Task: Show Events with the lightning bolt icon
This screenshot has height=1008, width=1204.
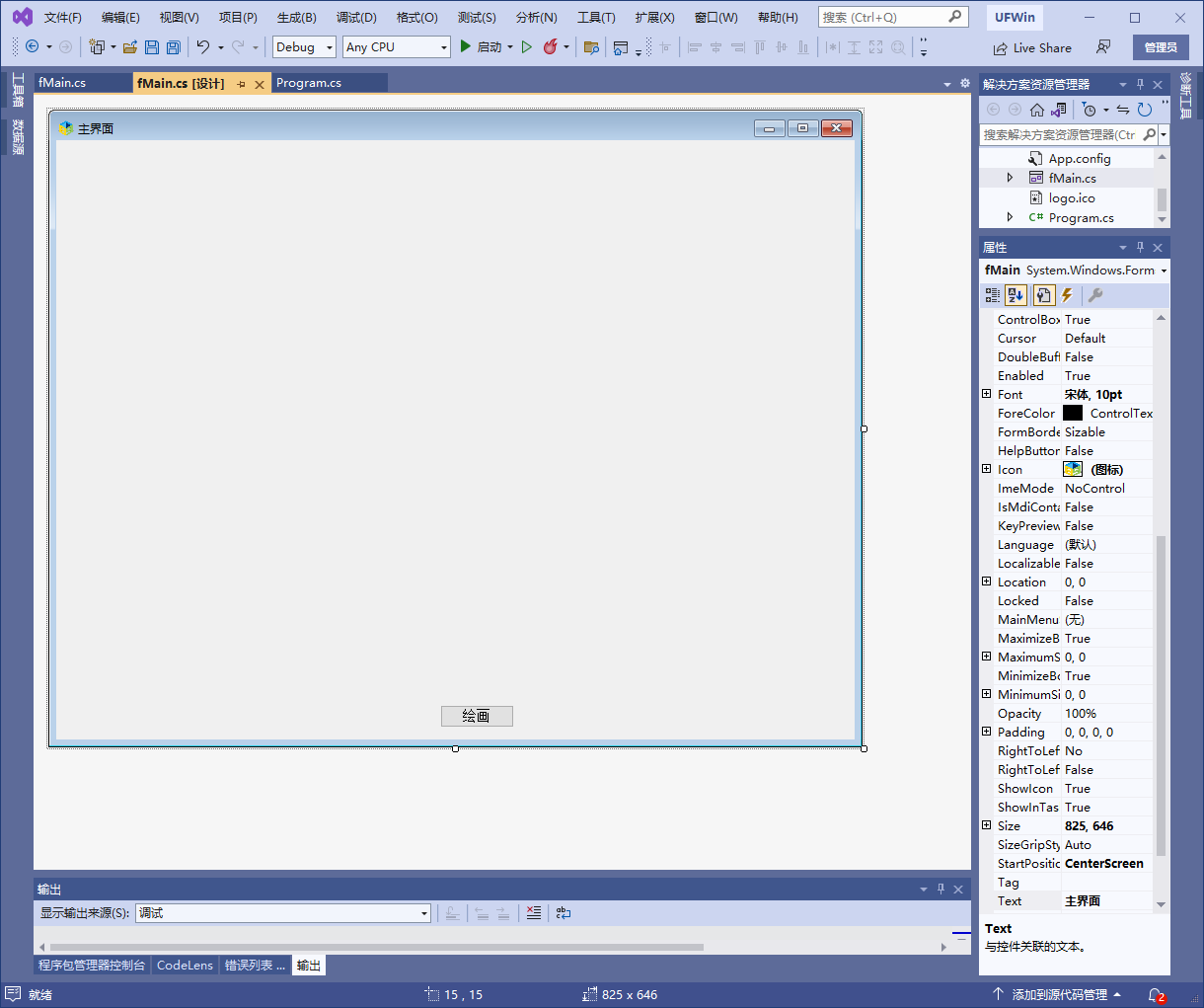Action: point(1067,294)
